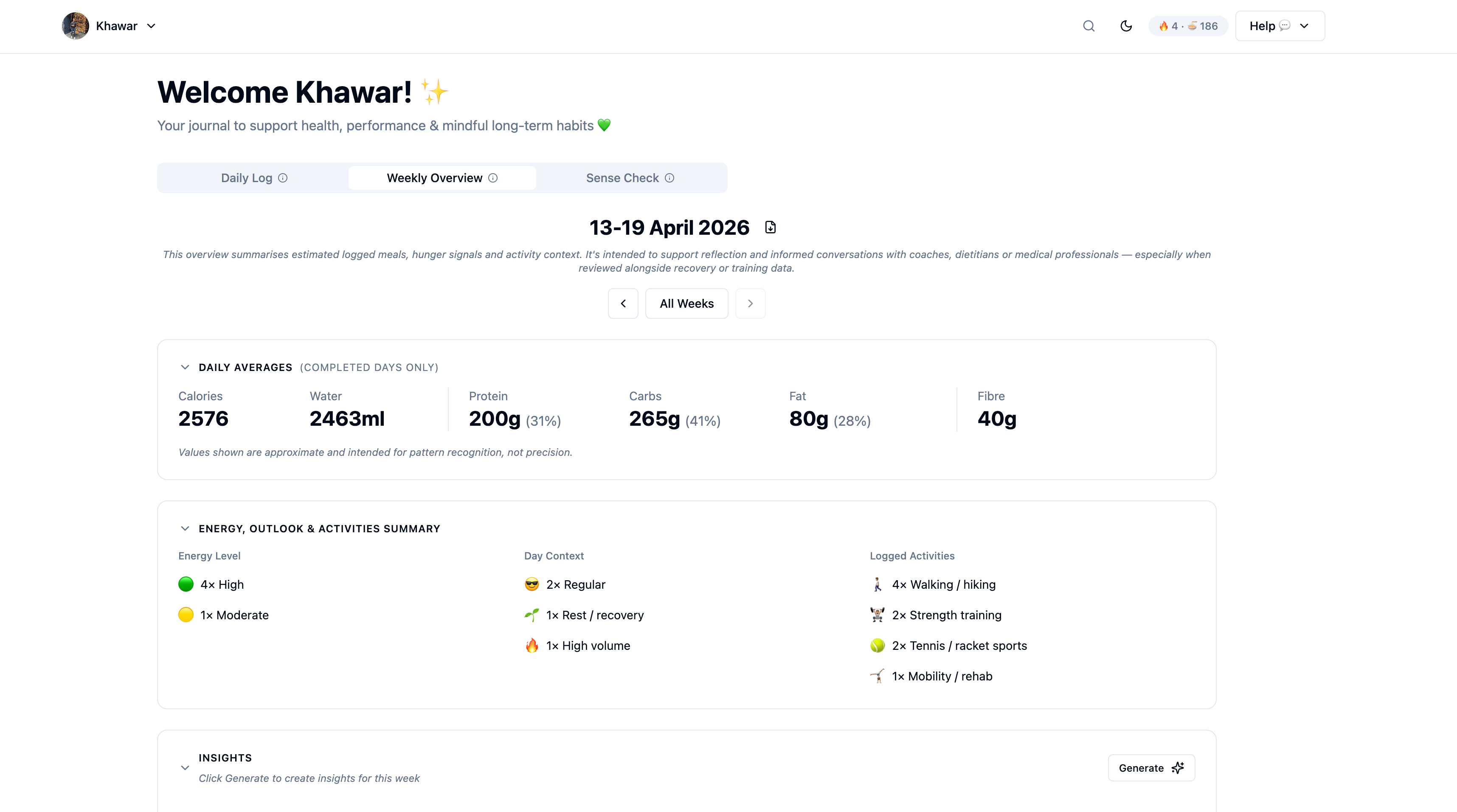
Task: Collapse the Daily Averages section
Action: [185, 368]
